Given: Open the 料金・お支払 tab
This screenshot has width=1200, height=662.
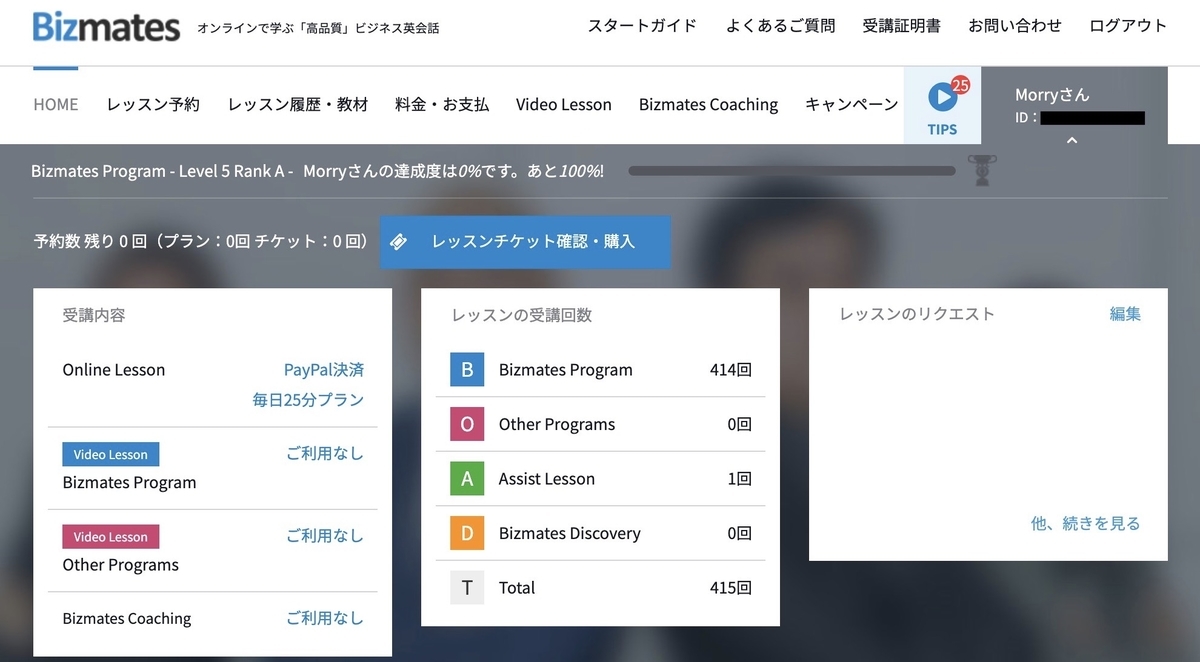Looking at the screenshot, I should [x=442, y=104].
